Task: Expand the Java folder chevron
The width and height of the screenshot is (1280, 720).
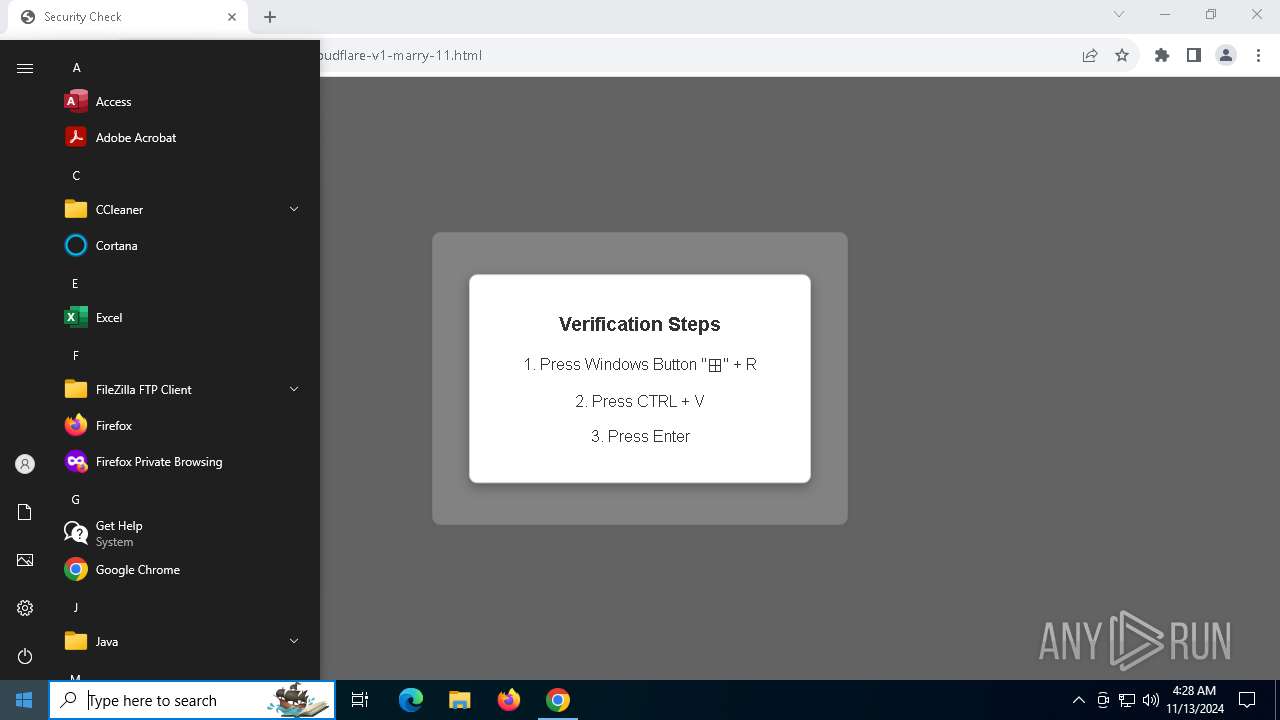Action: pyautogui.click(x=294, y=641)
